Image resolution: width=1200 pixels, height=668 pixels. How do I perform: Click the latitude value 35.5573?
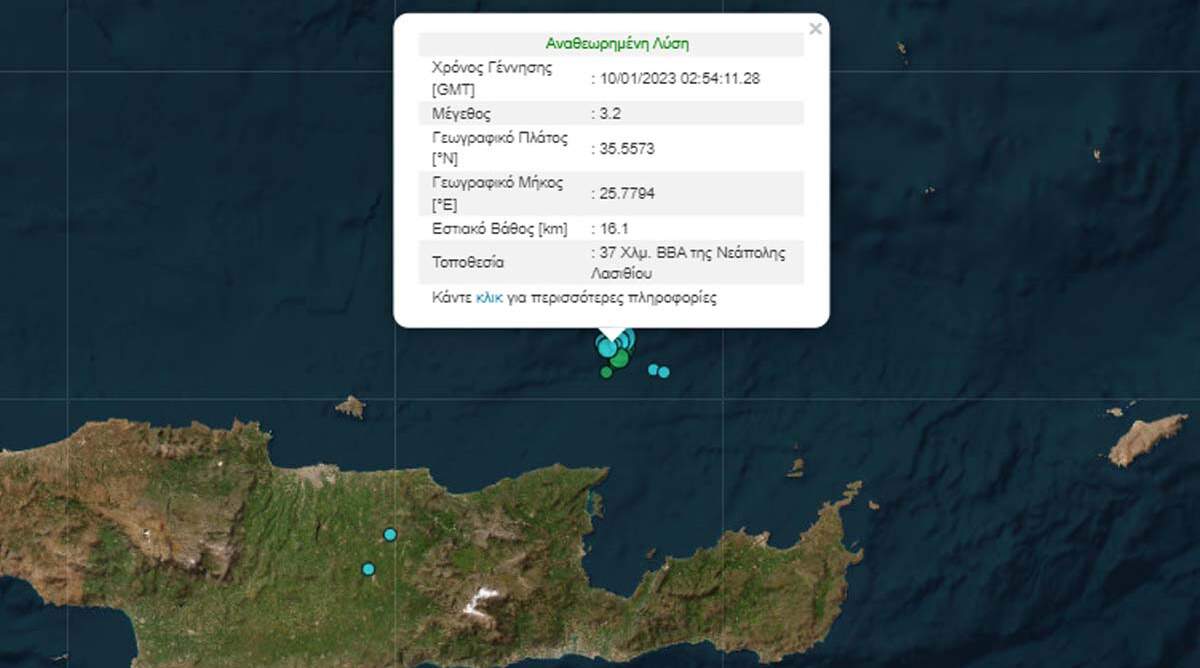(627, 148)
